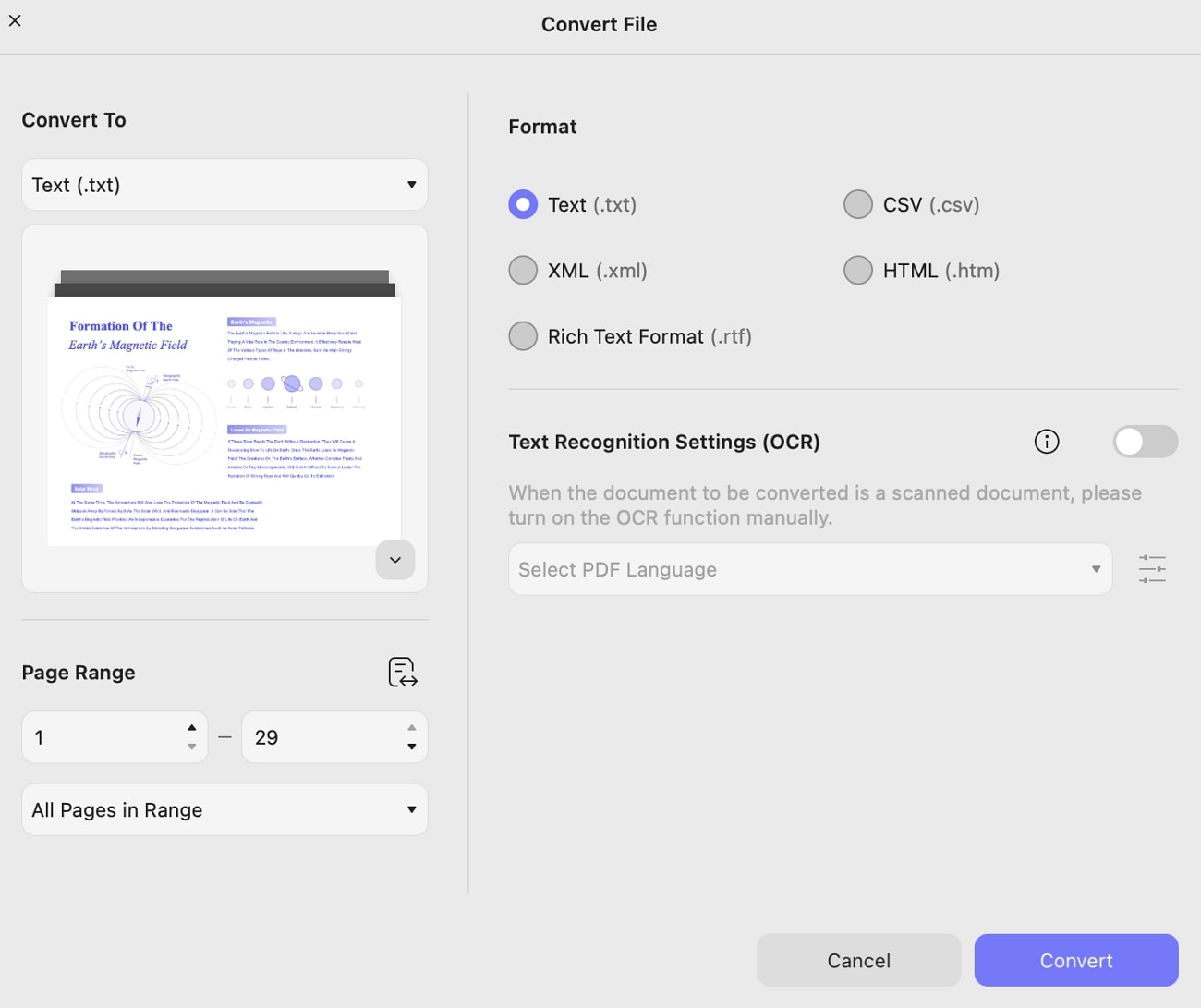Viewport: 1201px width, 1008px height.
Task: Select HTML (.htm) format
Action: pyautogui.click(x=858, y=271)
